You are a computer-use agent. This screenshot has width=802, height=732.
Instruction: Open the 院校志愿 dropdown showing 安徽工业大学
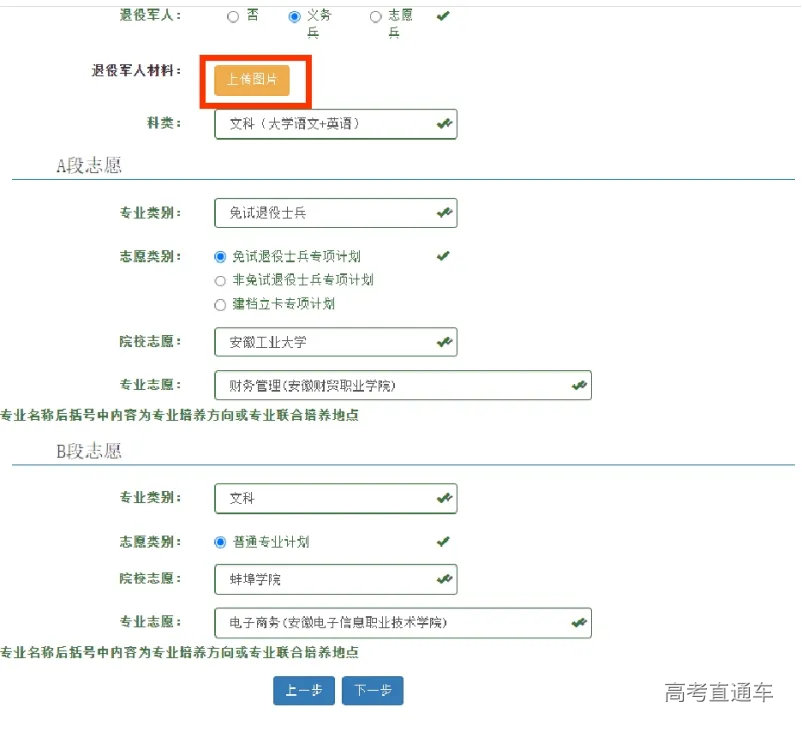(x=336, y=341)
